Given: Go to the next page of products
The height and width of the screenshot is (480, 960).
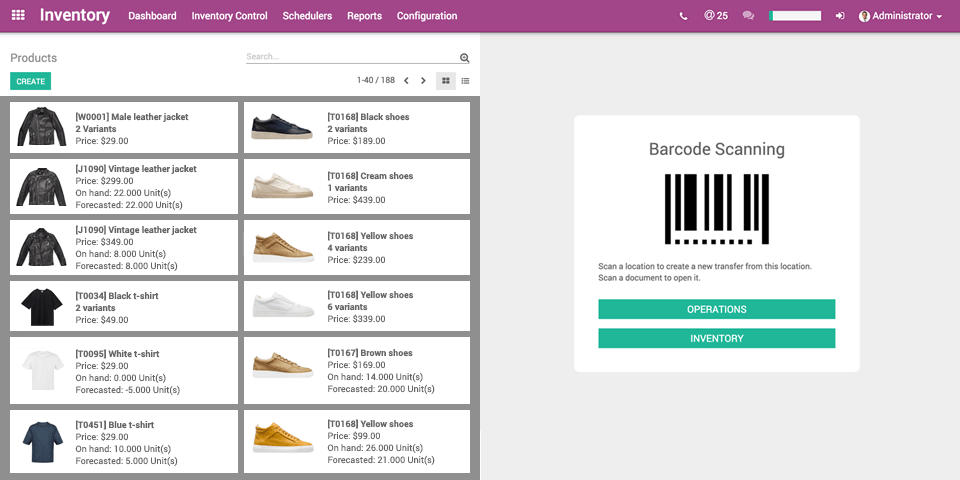Looking at the screenshot, I should pyautogui.click(x=423, y=81).
